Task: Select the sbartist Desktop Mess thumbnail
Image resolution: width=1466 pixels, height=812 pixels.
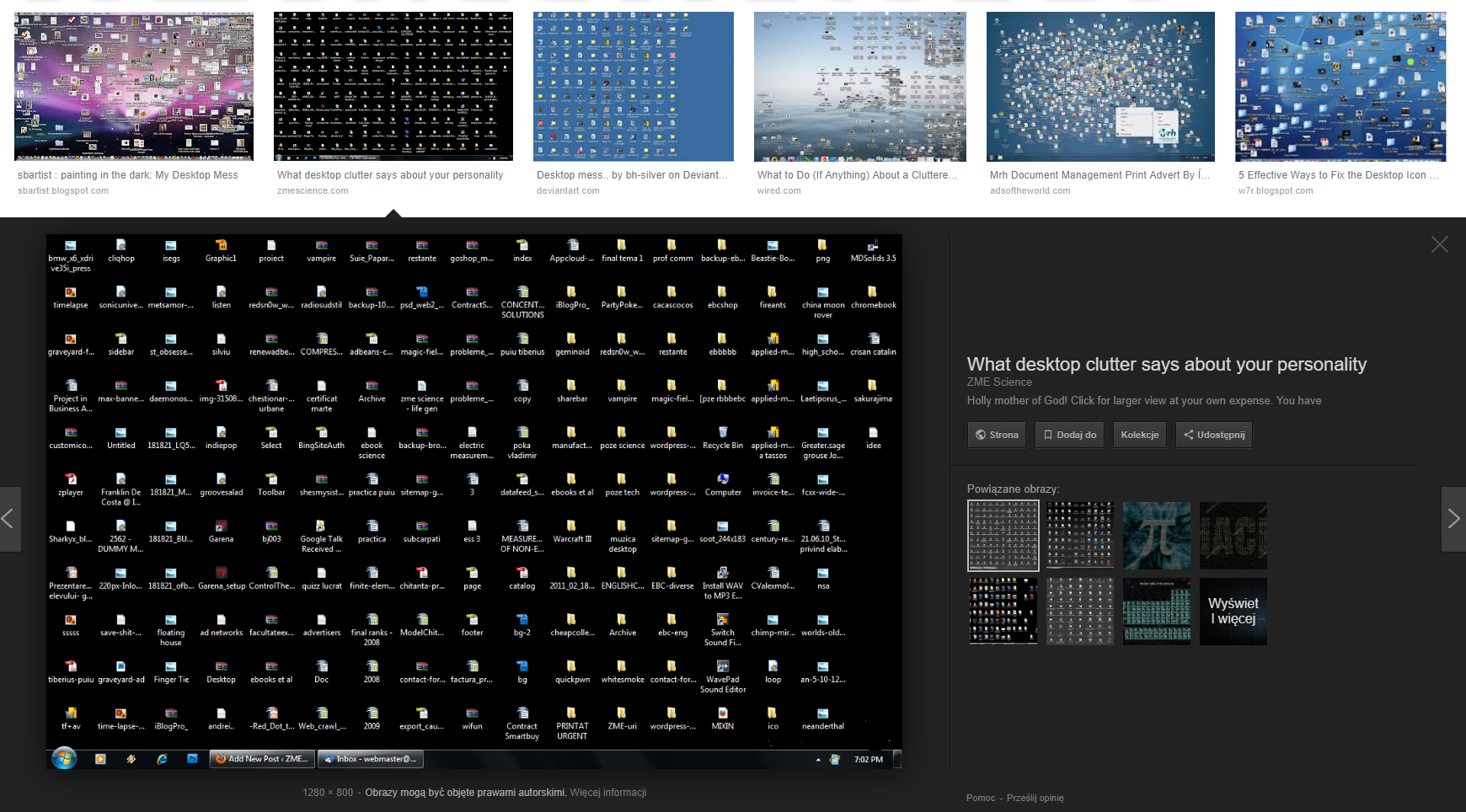Action: (134, 87)
